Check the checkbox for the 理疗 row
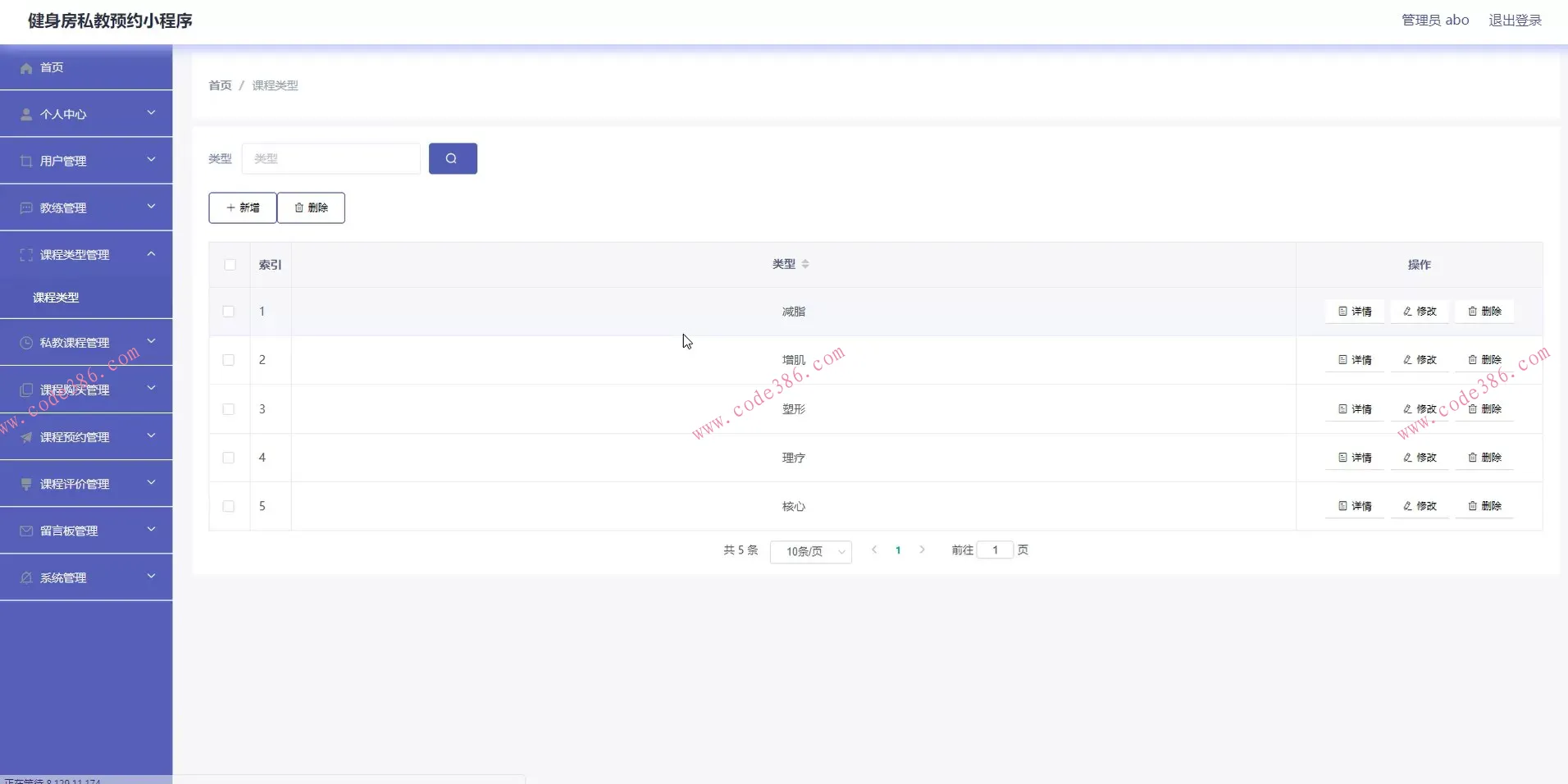The image size is (1568, 784). click(x=228, y=458)
